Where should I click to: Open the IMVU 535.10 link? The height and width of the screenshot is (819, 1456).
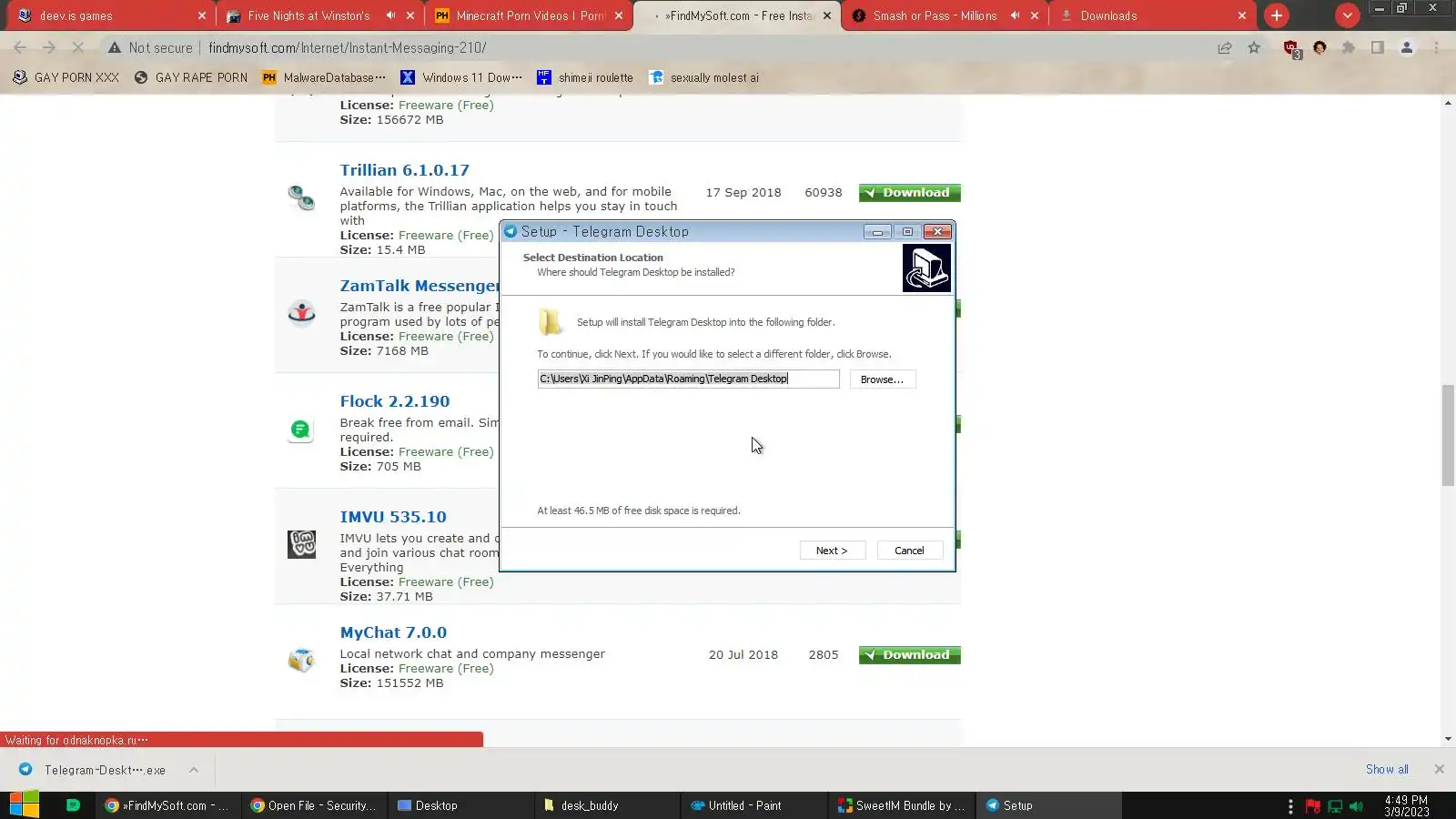[393, 517]
